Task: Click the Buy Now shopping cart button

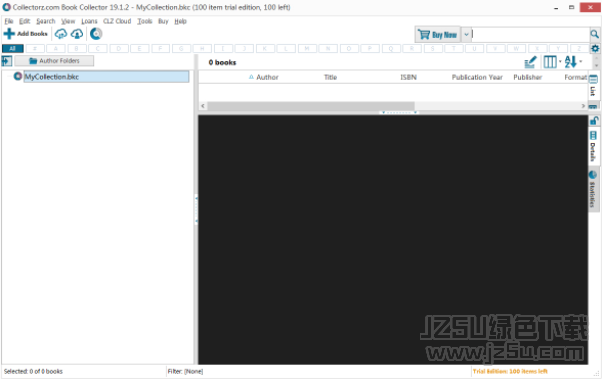Action: tap(437, 35)
